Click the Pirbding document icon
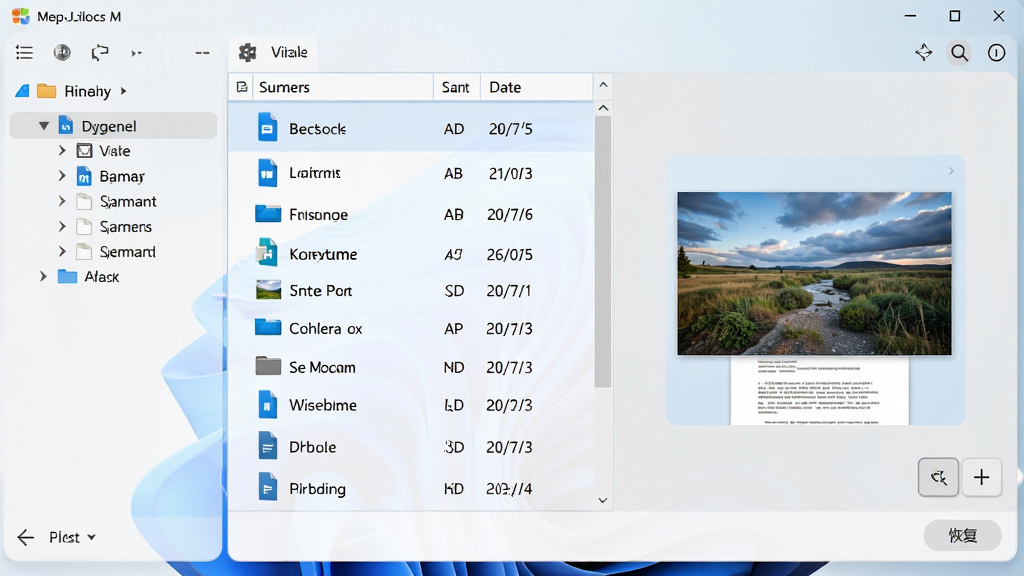Image resolution: width=1024 pixels, height=576 pixels. pyautogui.click(x=267, y=488)
